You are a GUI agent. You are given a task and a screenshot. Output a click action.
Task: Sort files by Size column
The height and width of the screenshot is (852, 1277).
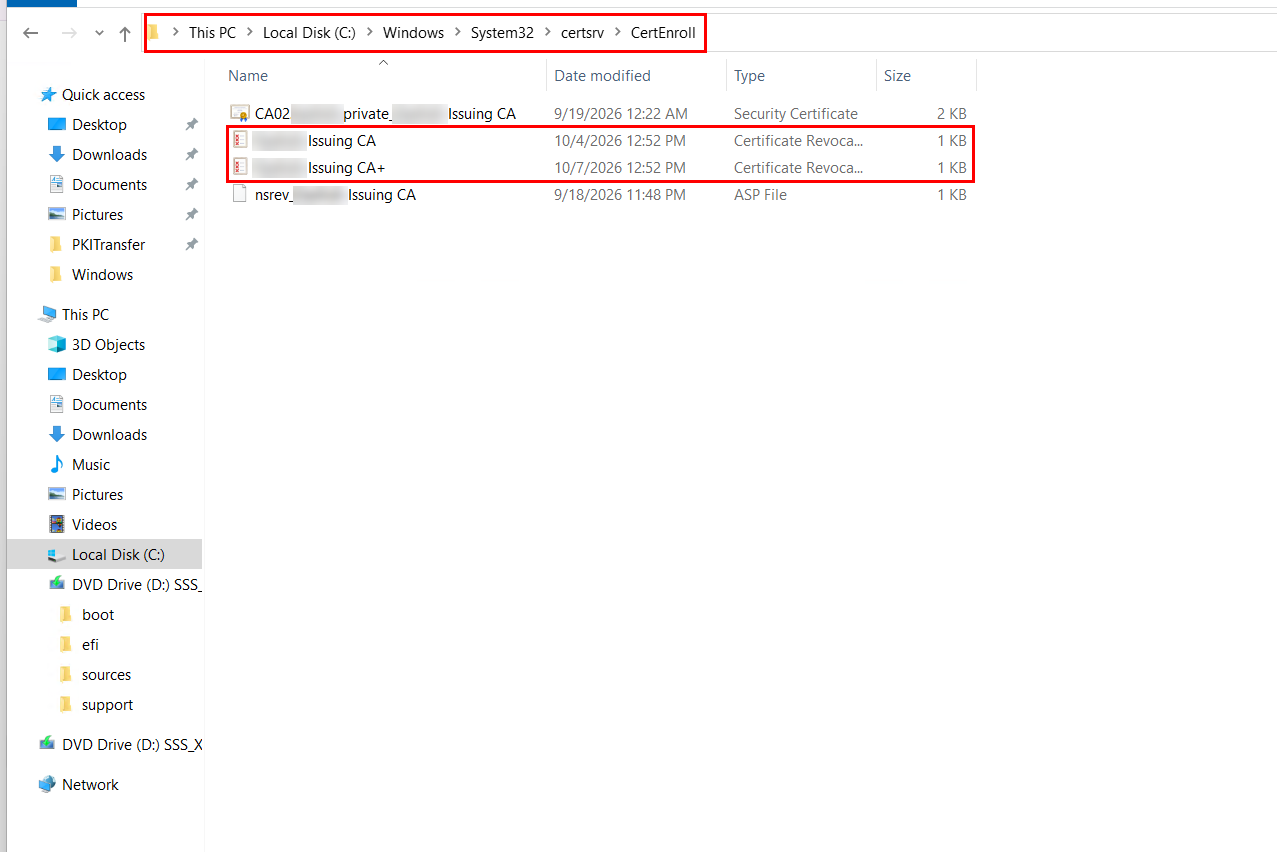pyautogui.click(x=897, y=76)
